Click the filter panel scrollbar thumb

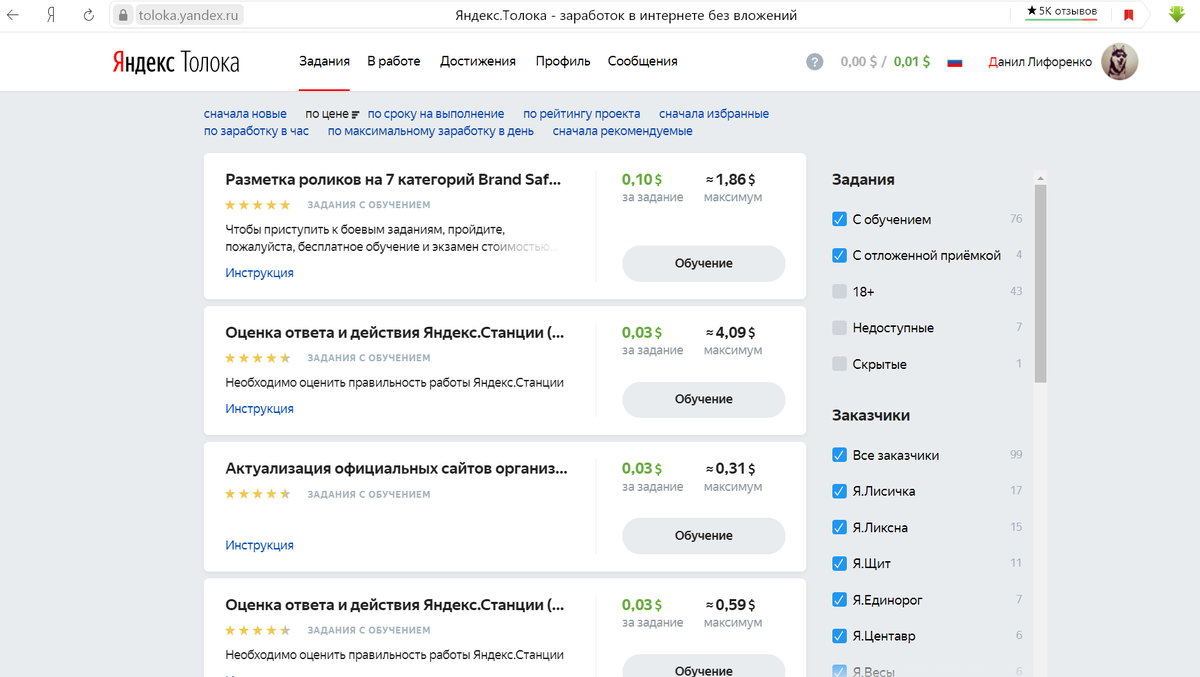[1040, 283]
